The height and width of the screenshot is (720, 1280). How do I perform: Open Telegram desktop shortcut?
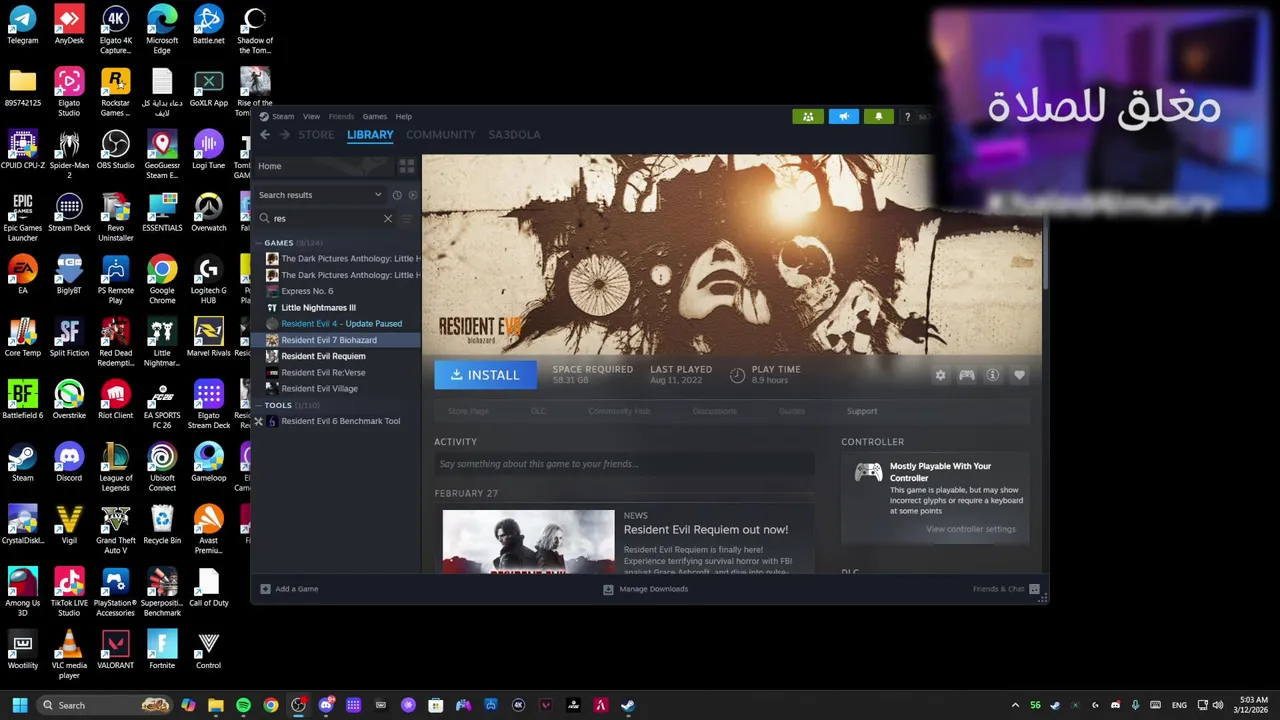pos(22,26)
